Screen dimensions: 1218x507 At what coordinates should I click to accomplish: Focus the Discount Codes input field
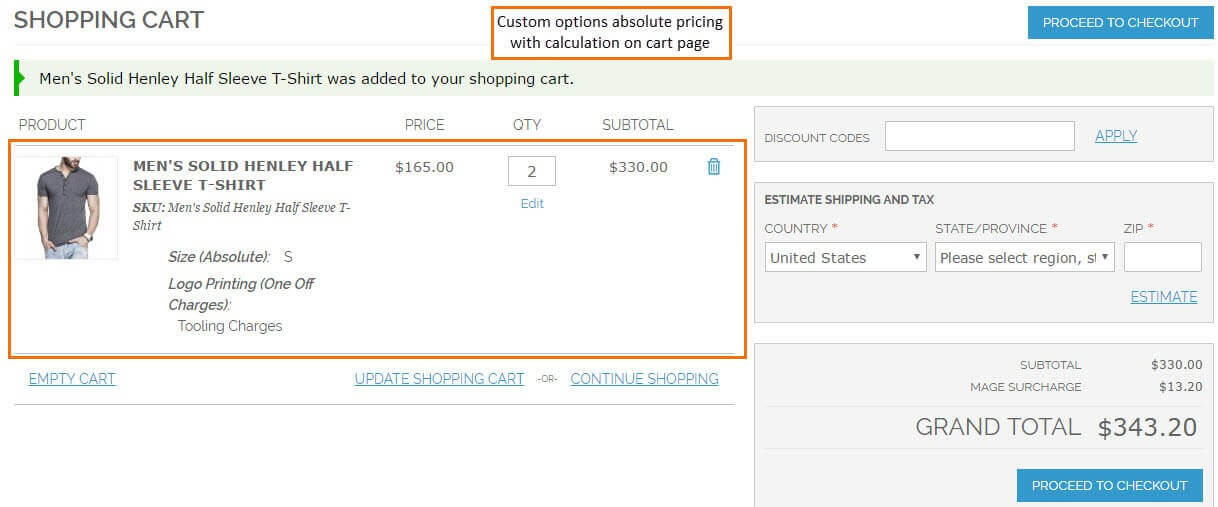tap(979, 136)
